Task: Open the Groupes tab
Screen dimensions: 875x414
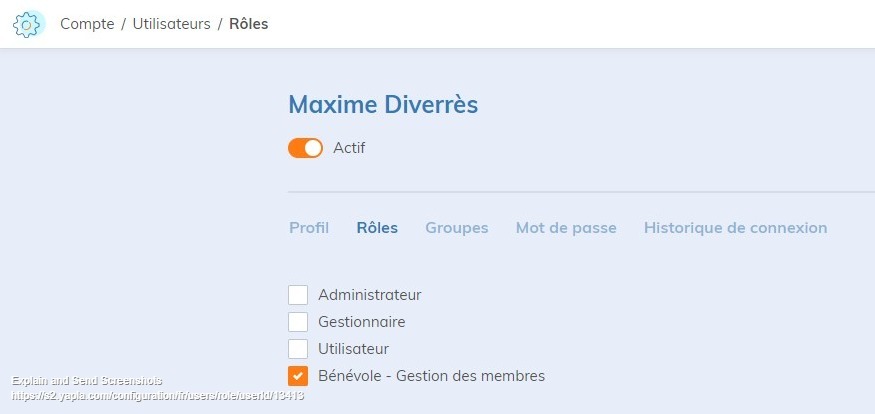Action: (x=457, y=228)
